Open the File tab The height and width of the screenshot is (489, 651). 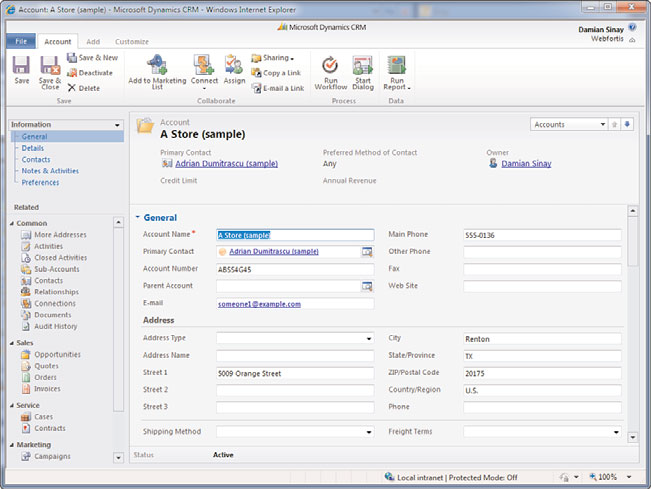tap(21, 42)
